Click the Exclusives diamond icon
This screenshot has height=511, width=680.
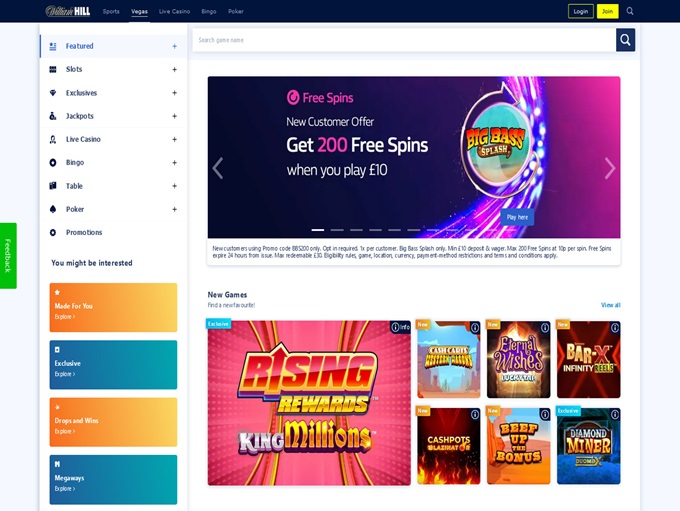[53, 93]
